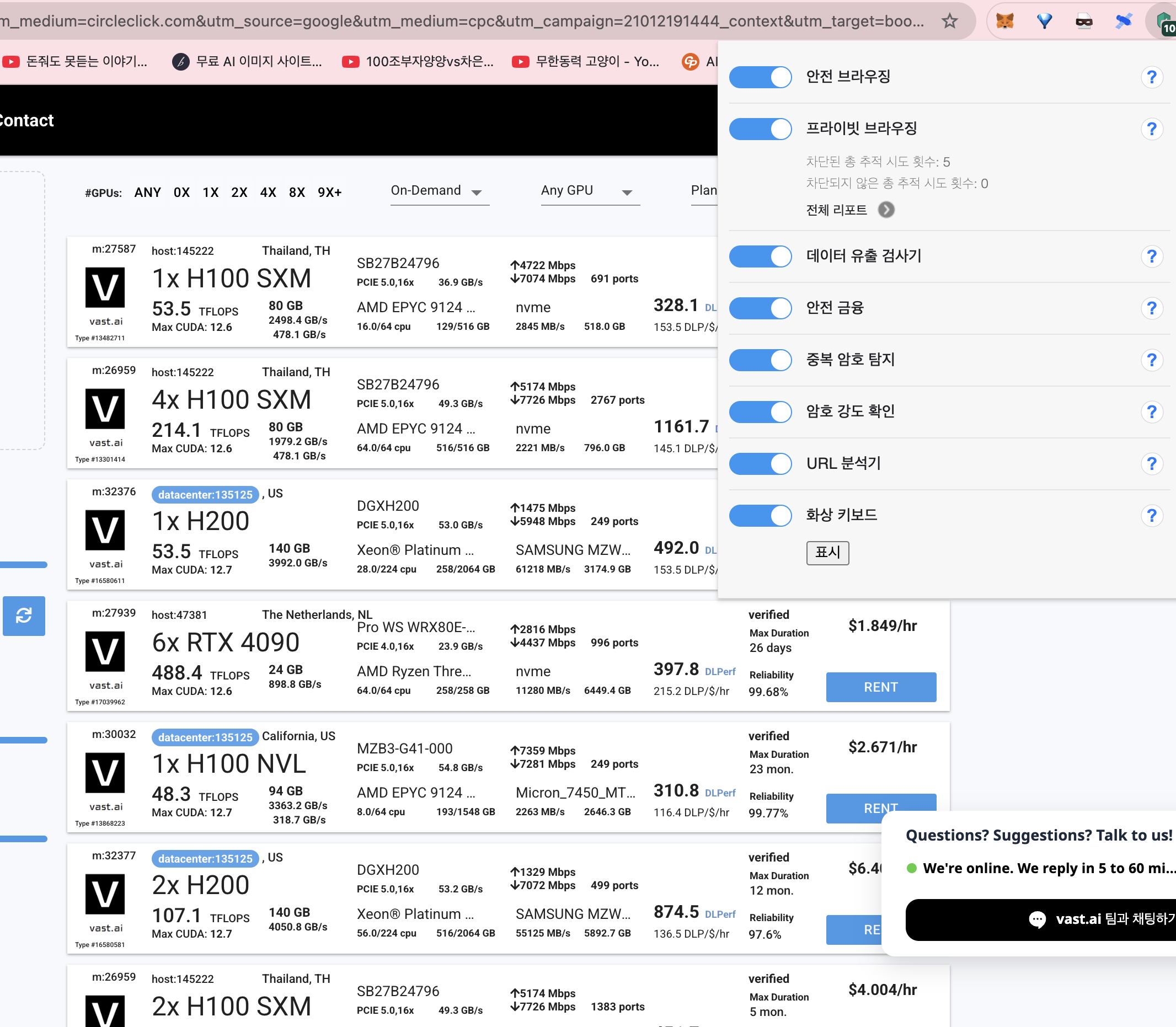The height and width of the screenshot is (1027, 1176).
Task: Click the blue refresh icon button
Action: click(x=24, y=616)
